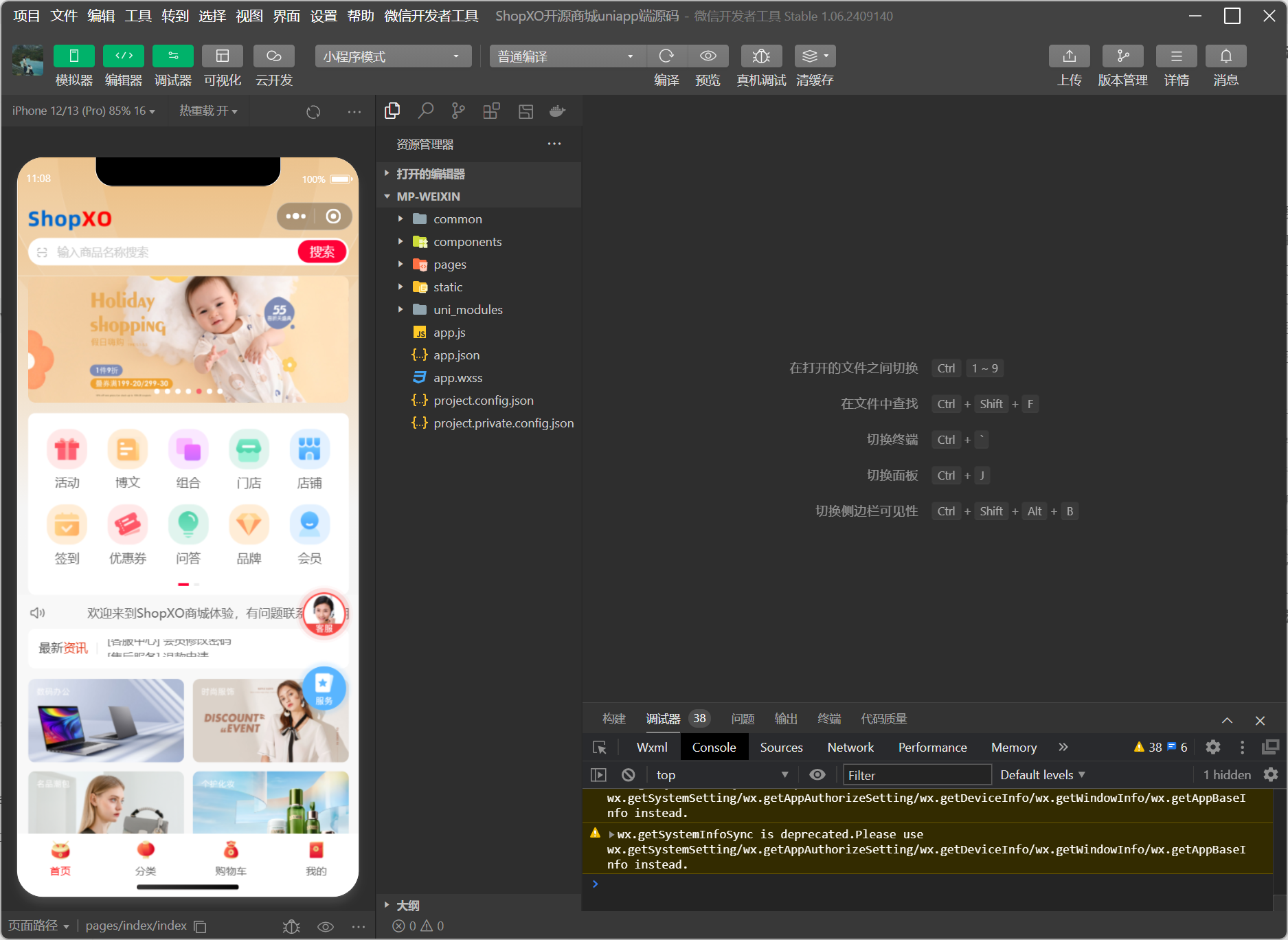Open project details
This screenshot has height=940, width=1288.
point(1177,56)
